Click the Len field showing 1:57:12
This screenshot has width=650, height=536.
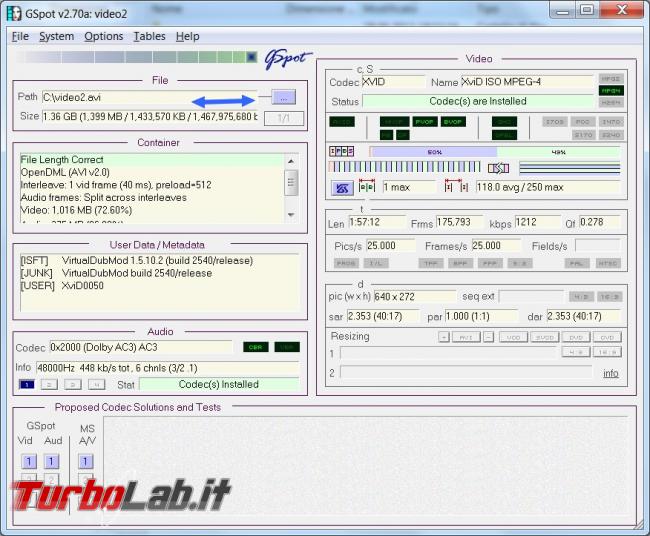pyautogui.click(x=377, y=222)
